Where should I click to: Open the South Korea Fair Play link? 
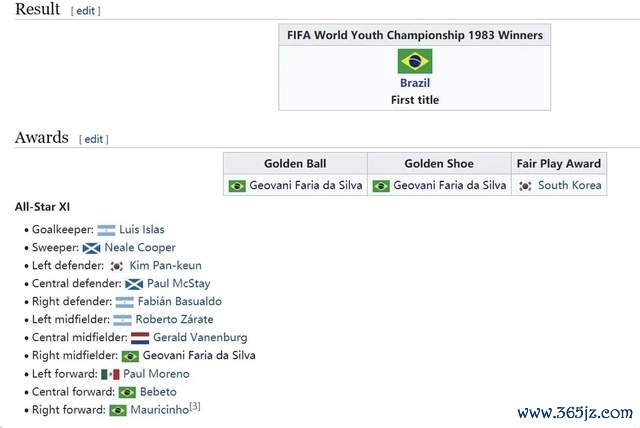point(569,185)
